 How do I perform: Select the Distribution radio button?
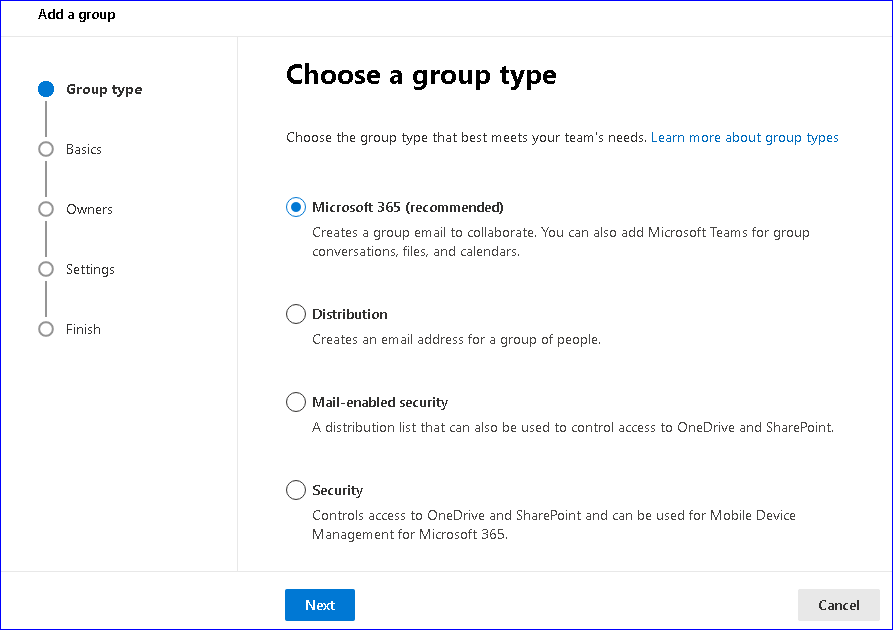coord(296,314)
